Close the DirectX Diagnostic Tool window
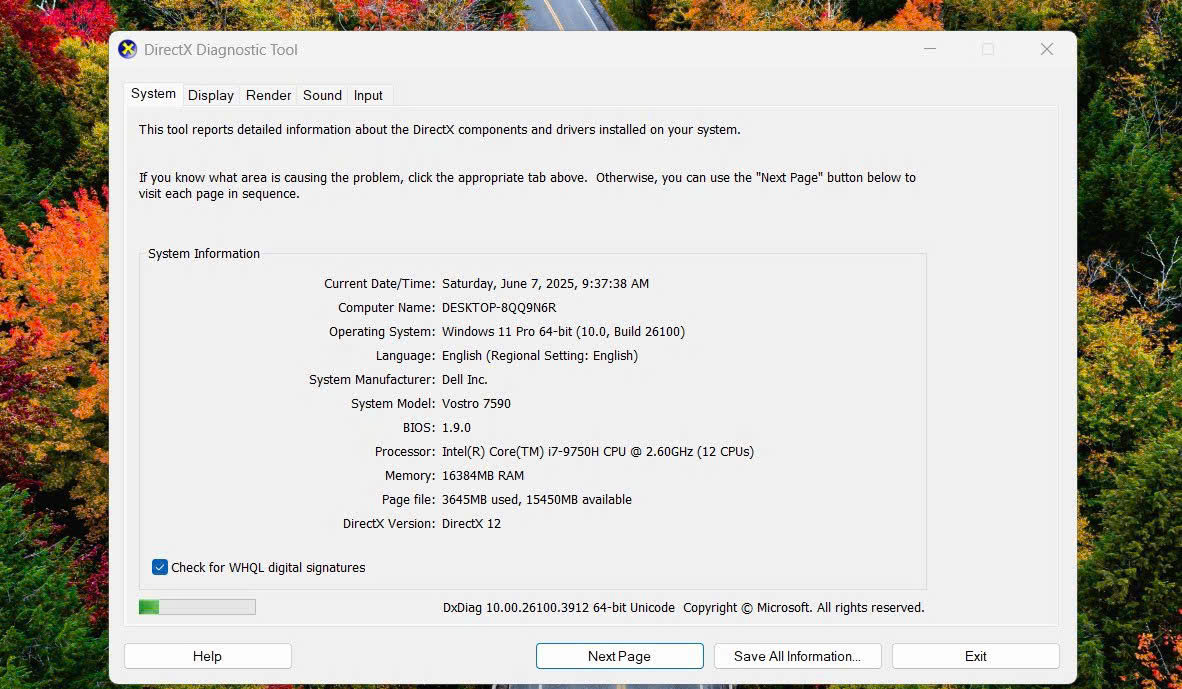This screenshot has height=689, width=1182. pyautogui.click(x=1046, y=49)
